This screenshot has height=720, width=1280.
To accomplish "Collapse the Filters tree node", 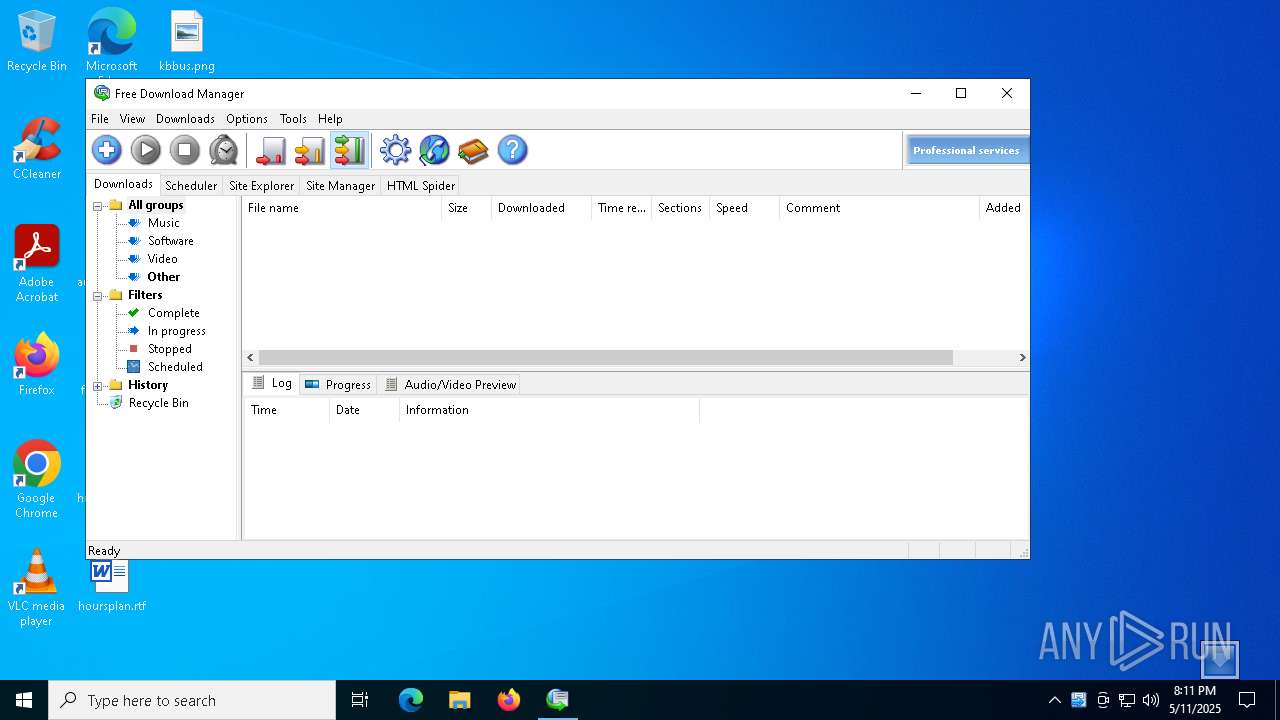I will pyautogui.click(x=98, y=296).
